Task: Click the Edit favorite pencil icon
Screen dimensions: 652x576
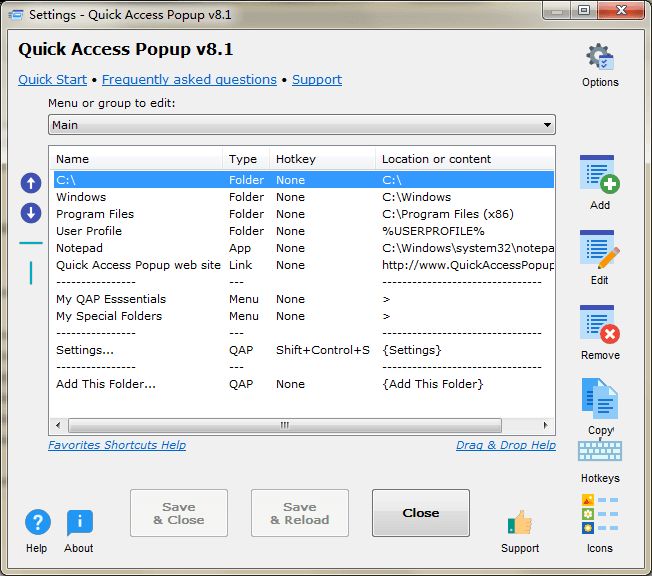Action: tap(600, 250)
